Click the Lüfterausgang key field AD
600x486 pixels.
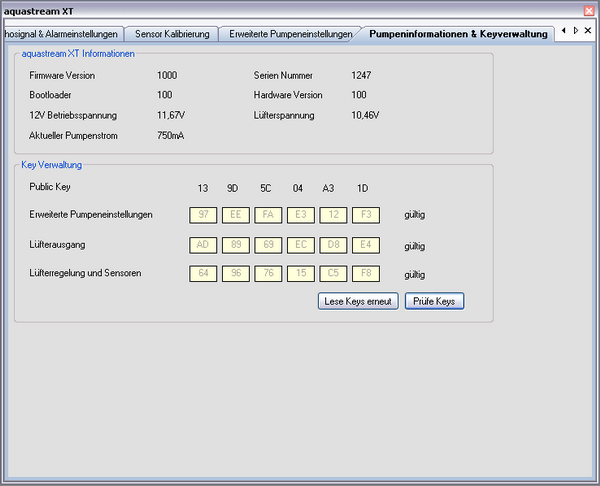coord(203,245)
